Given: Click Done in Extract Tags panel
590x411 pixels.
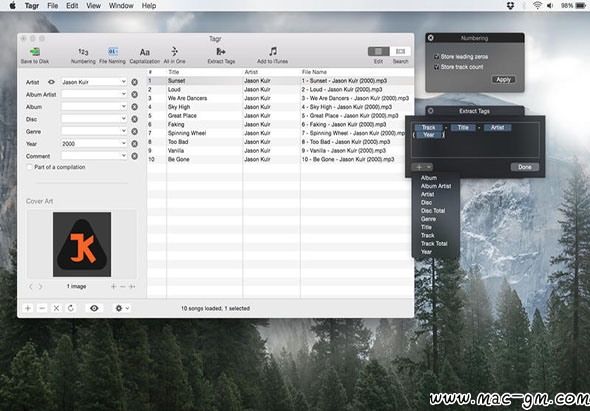Looking at the screenshot, I should [525, 167].
